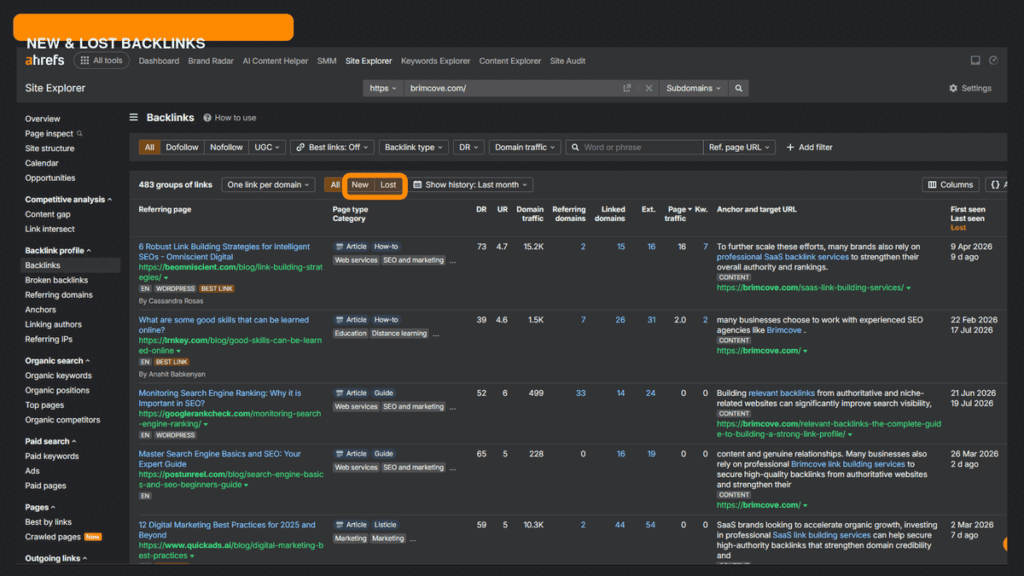The height and width of the screenshot is (576, 1024).
Task: Open Overview in the sidebar
Action: pyautogui.click(x=42, y=119)
